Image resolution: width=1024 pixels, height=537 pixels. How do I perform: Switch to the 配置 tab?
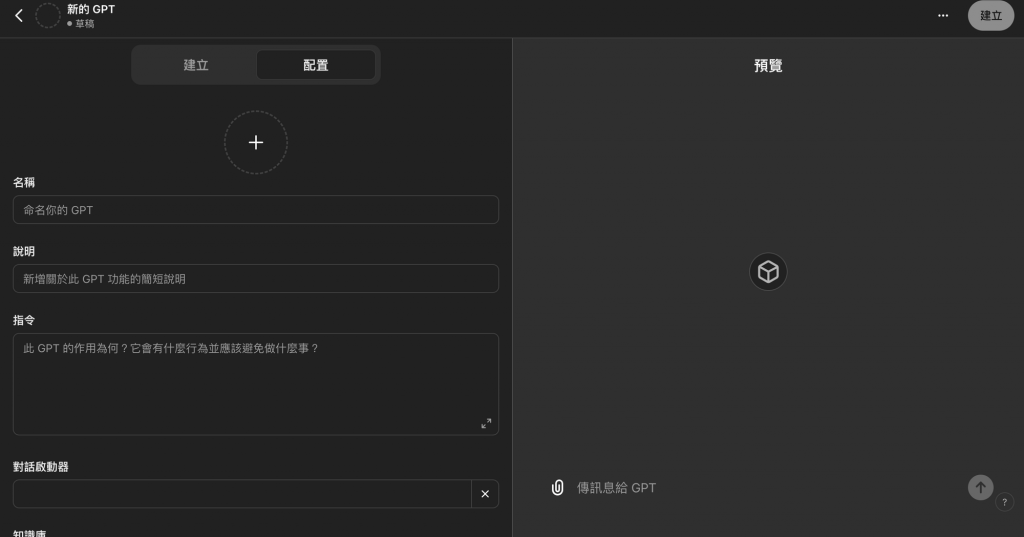click(x=315, y=65)
